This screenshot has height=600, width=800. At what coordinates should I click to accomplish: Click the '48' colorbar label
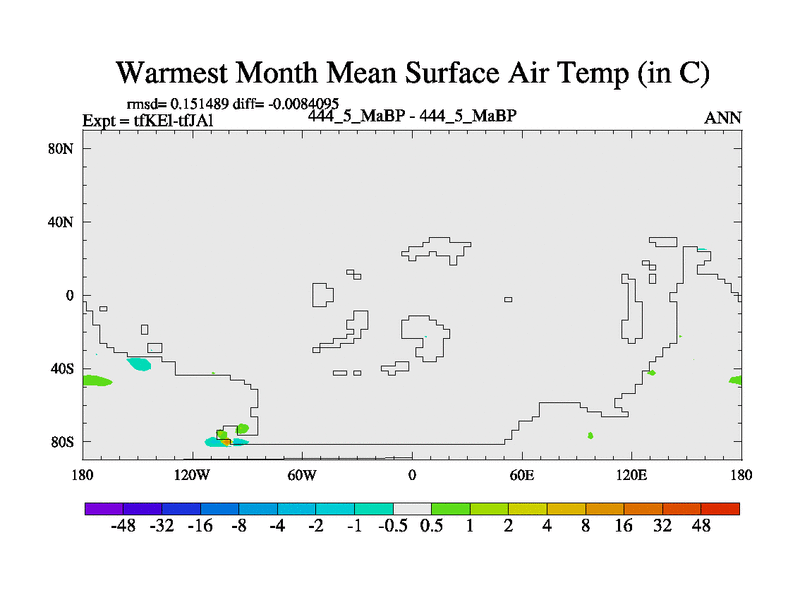point(701,526)
